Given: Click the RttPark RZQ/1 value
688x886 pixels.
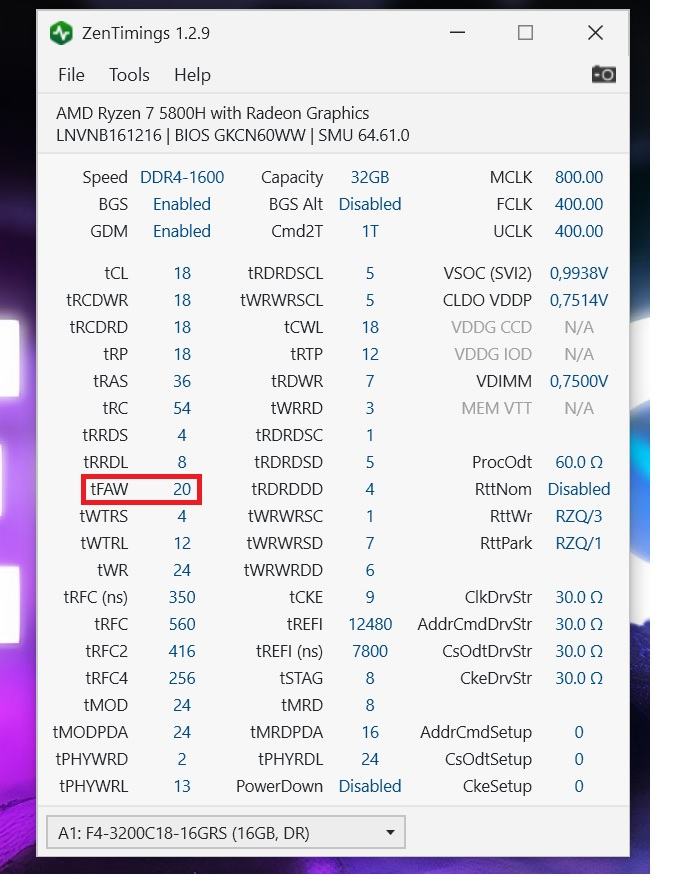Looking at the screenshot, I should coord(579,544).
